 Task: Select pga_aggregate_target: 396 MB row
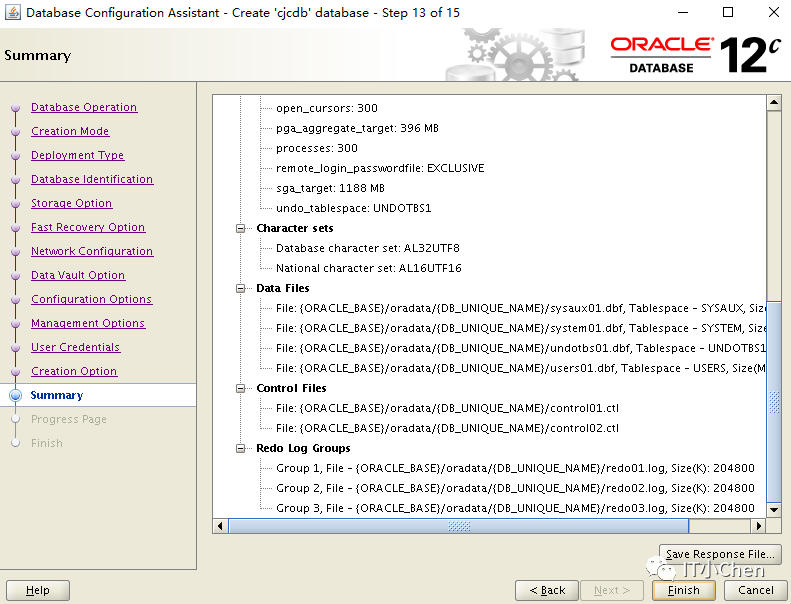[x=357, y=128]
